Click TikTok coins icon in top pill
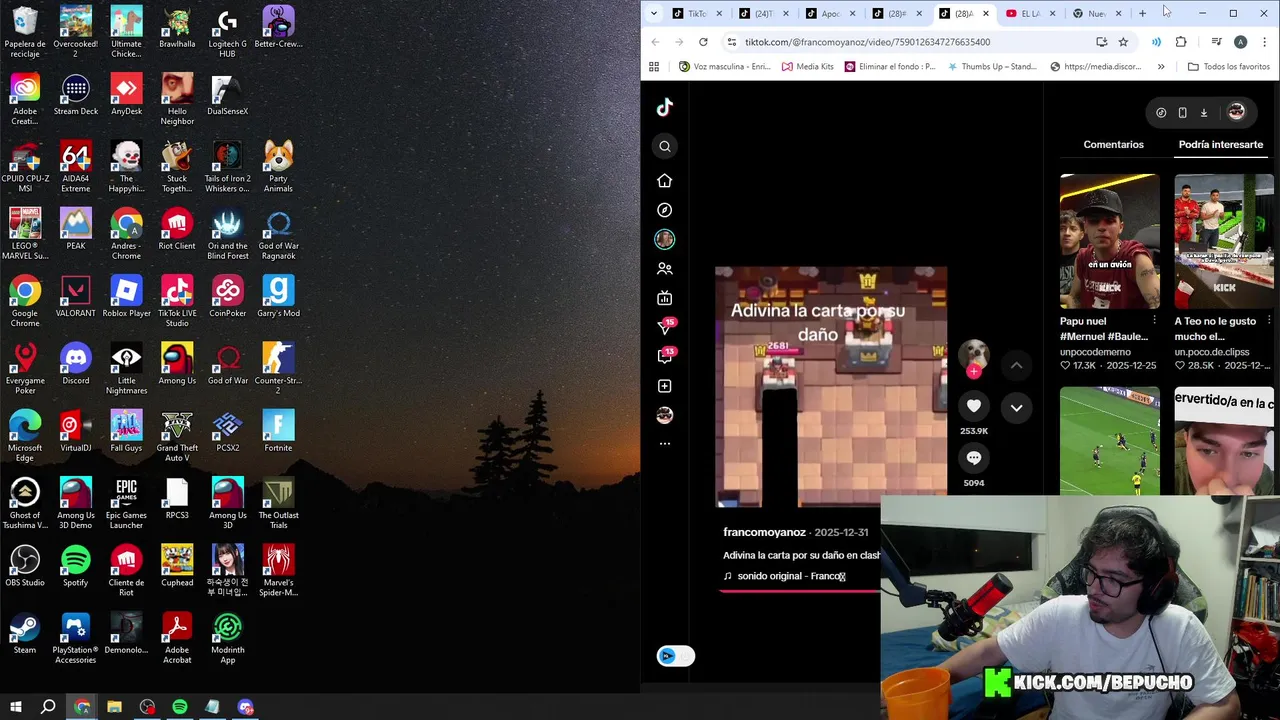The width and height of the screenshot is (1280, 720). click(1161, 113)
